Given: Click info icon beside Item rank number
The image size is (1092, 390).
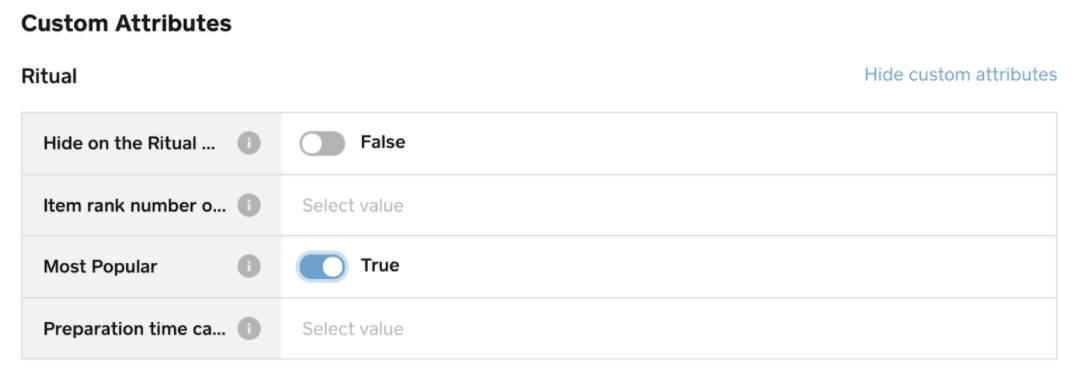Looking at the screenshot, I should tap(249, 205).
